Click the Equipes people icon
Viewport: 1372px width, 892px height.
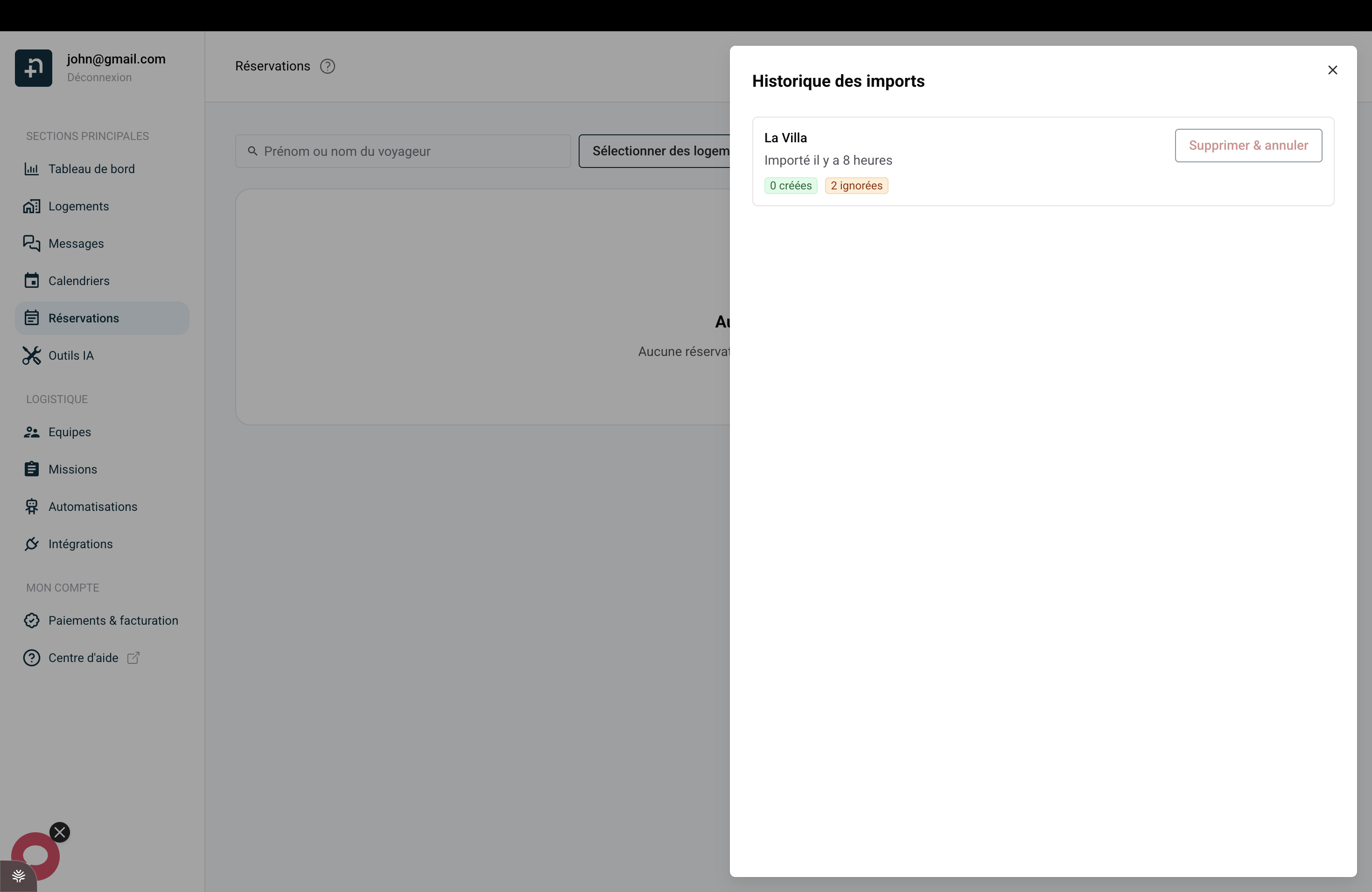[32, 432]
